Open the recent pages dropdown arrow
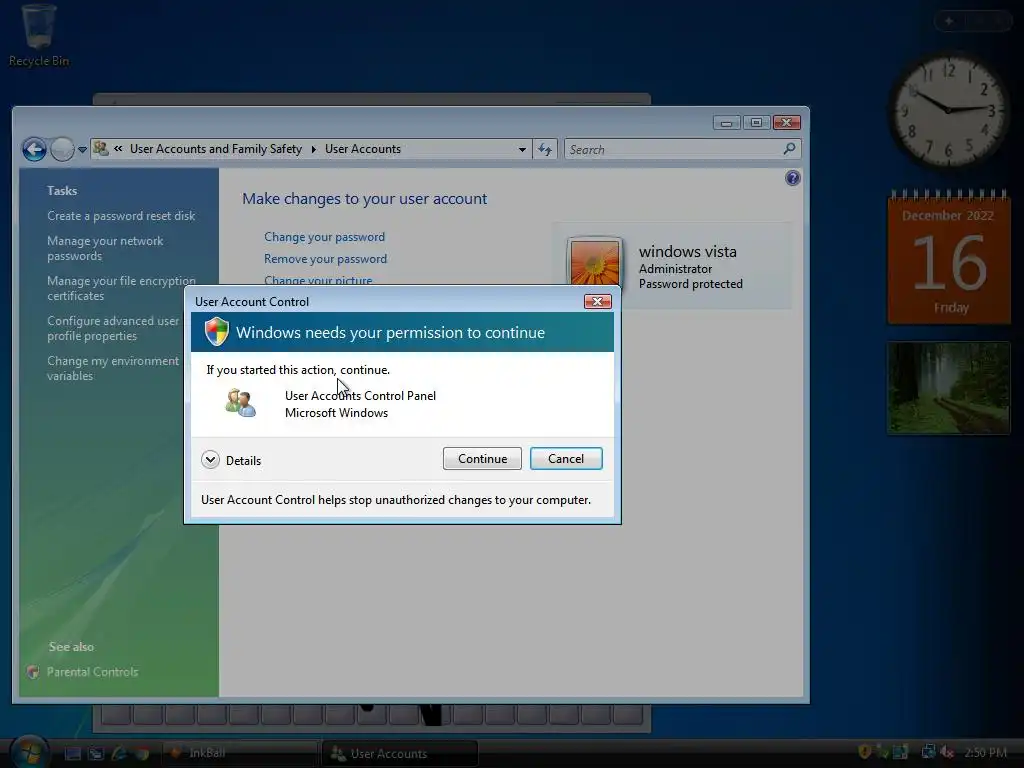The height and width of the screenshot is (768, 1024). 82,150
